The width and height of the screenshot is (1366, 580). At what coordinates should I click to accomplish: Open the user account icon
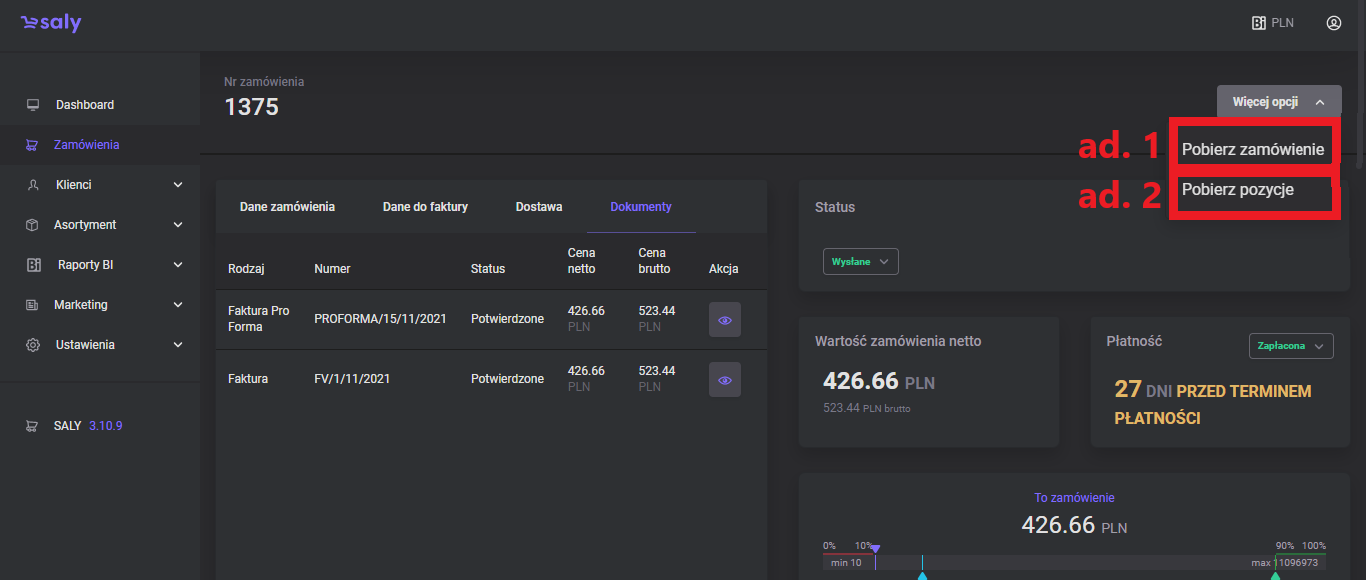coord(1333,23)
